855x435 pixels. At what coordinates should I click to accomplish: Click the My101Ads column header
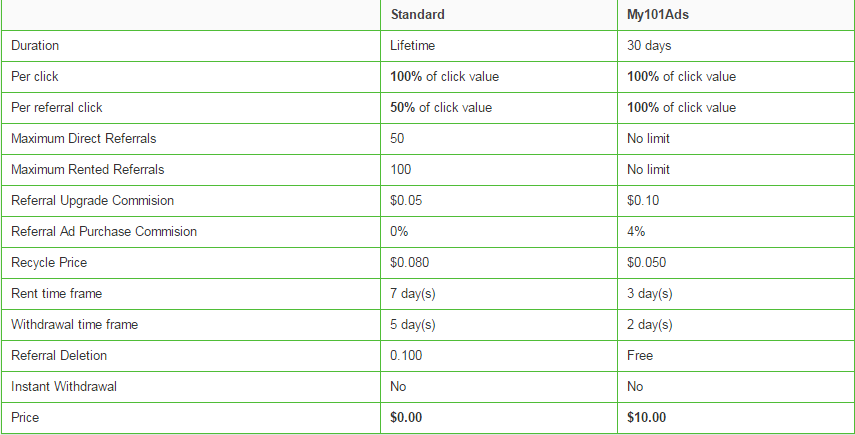click(658, 15)
